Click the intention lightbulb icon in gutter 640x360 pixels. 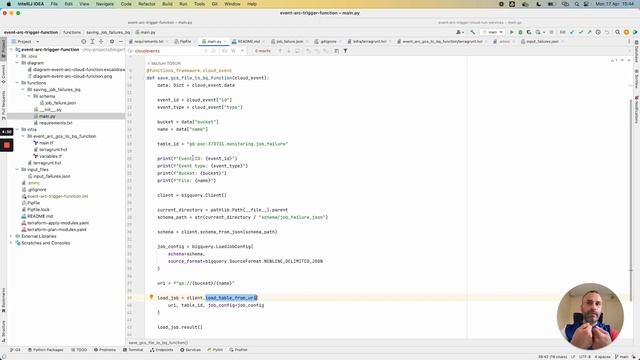tap(151, 297)
